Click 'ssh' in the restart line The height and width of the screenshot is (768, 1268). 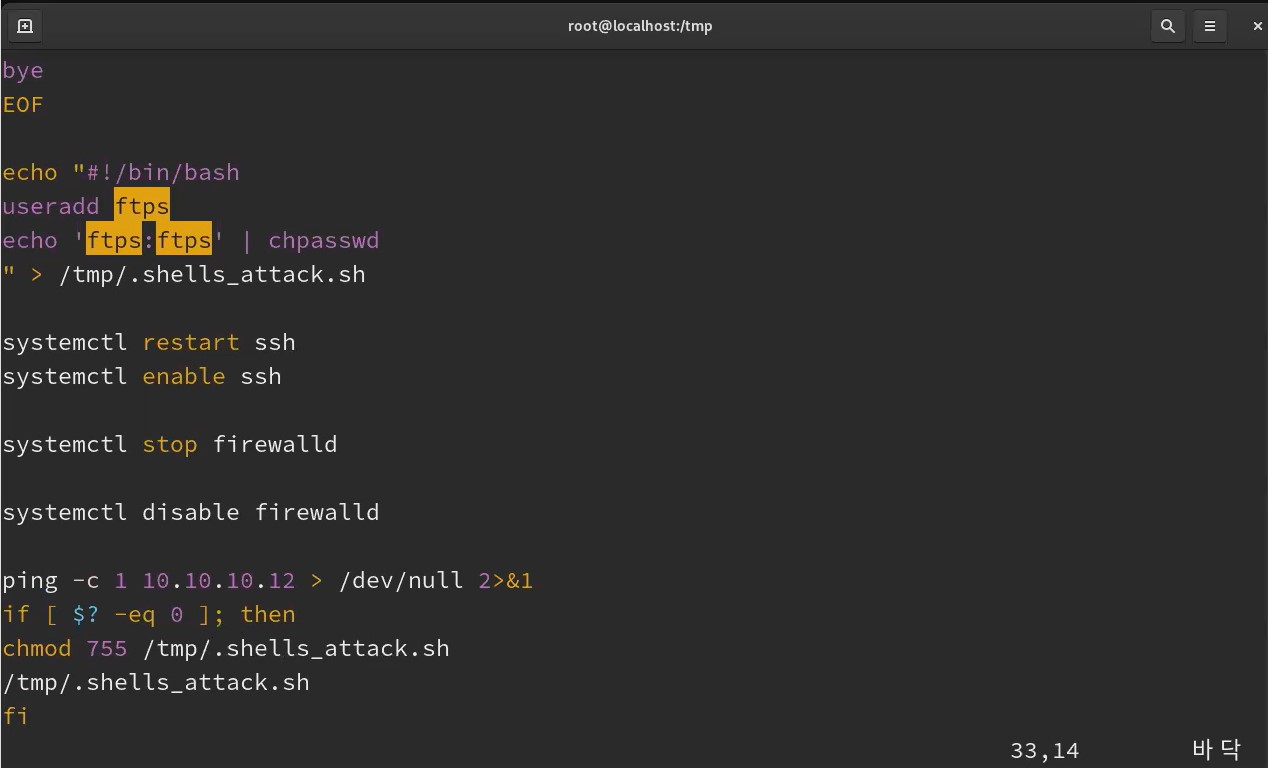click(275, 342)
